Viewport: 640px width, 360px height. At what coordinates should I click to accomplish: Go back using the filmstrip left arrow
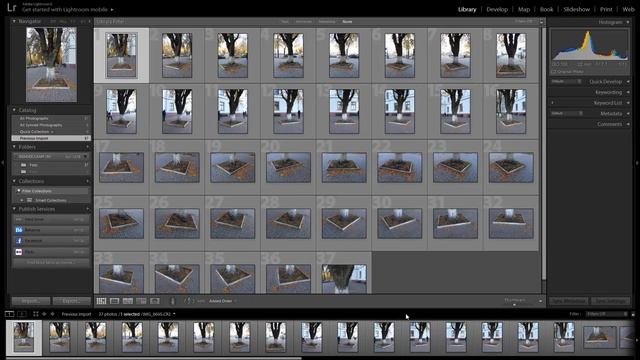pyautogui.click(x=44, y=314)
